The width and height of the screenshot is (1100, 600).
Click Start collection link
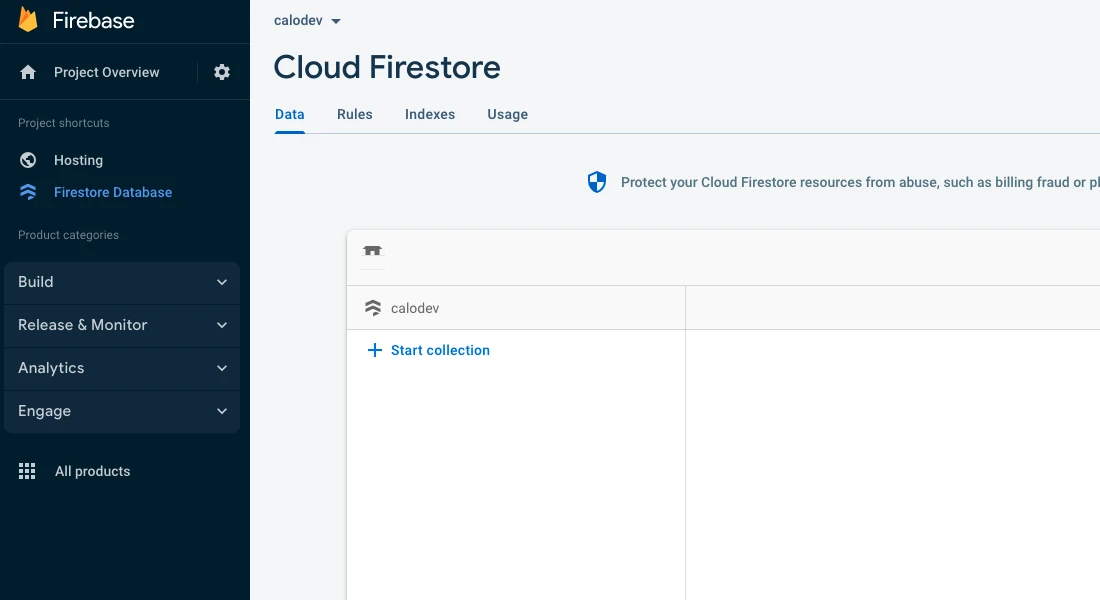pyautogui.click(x=440, y=350)
